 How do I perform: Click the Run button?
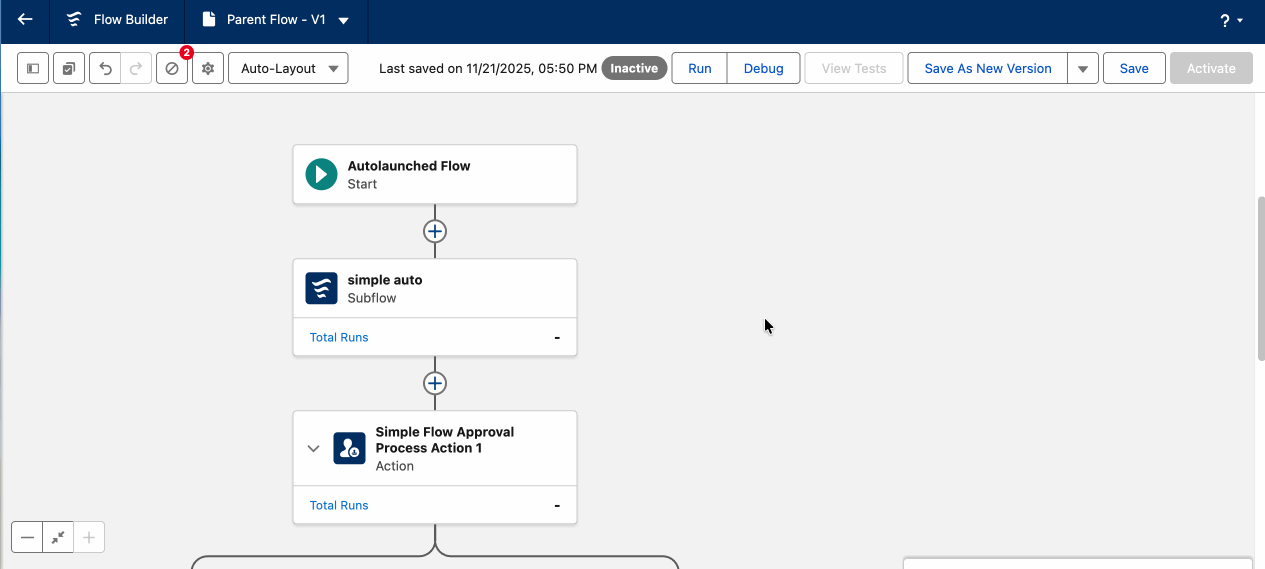[x=699, y=69]
